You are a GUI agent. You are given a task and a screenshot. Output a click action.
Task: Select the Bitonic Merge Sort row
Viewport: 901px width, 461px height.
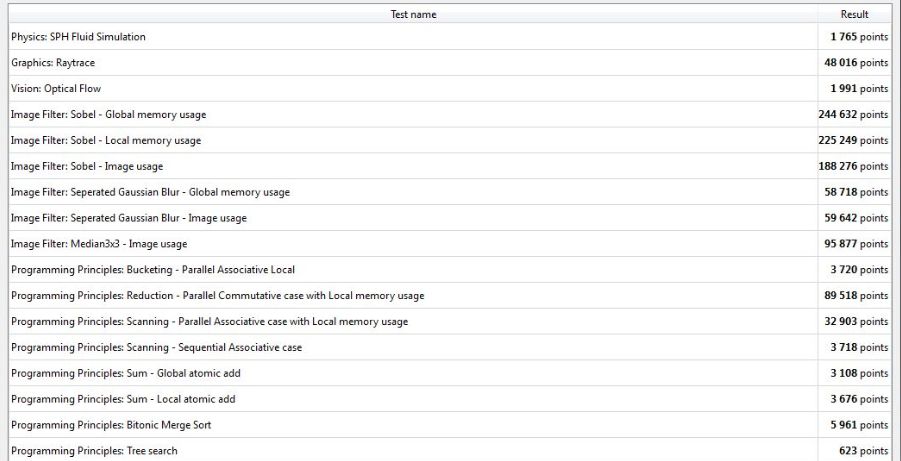coord(110,426)
